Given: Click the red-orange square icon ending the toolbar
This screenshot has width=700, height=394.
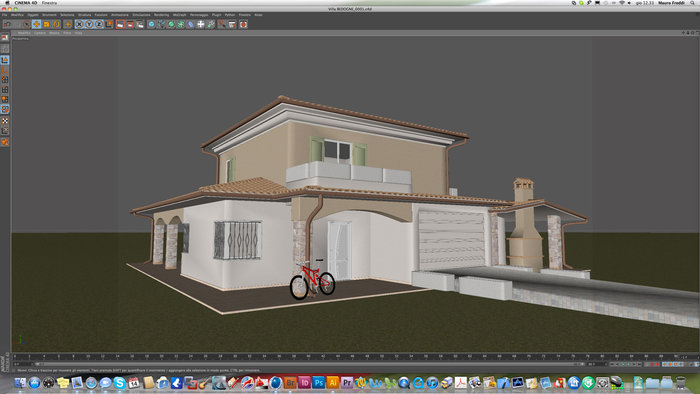Looking at the screenshot, I should pos(243,24).
